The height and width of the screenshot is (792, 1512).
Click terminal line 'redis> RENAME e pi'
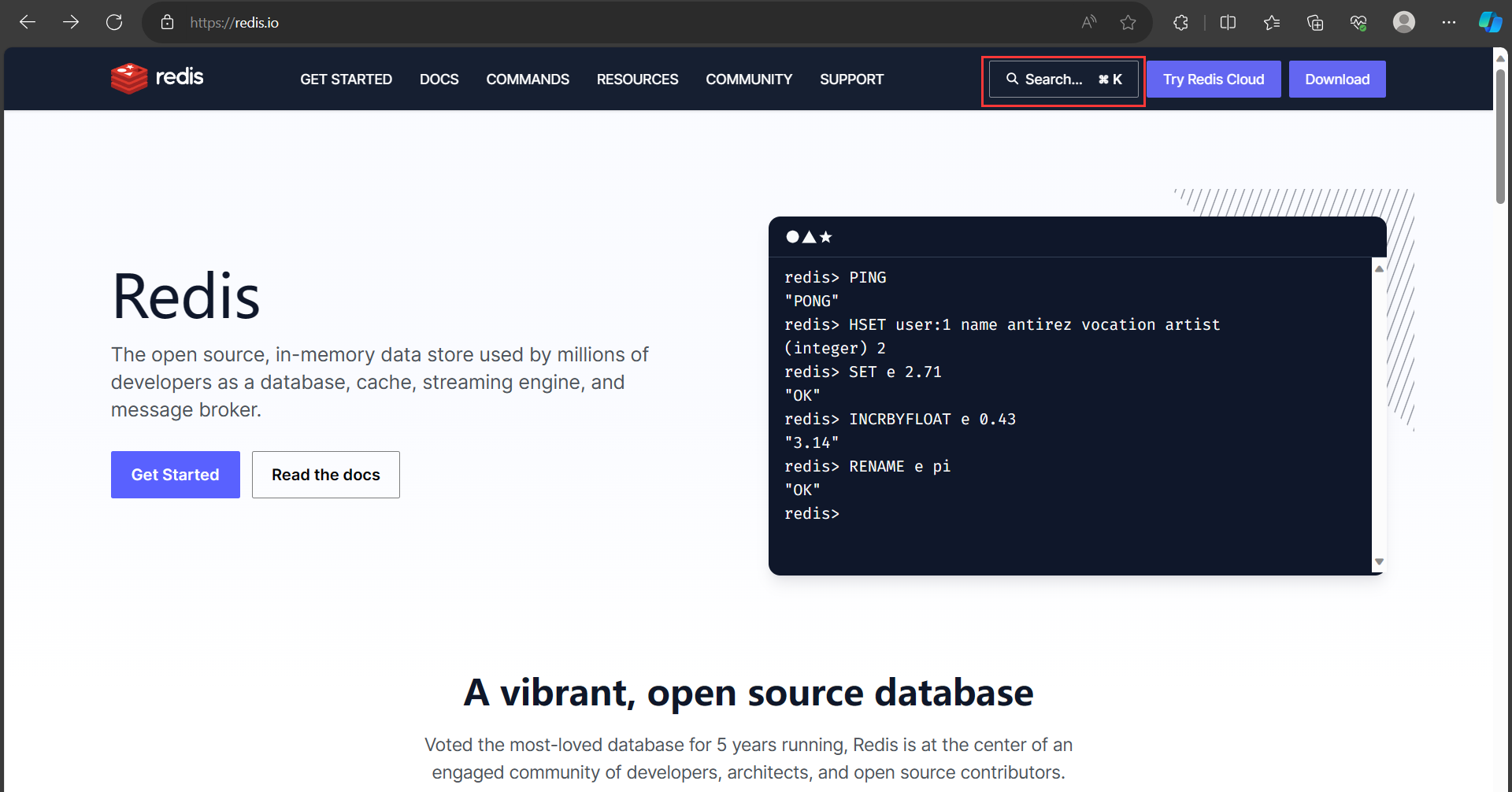coord(868,466)
